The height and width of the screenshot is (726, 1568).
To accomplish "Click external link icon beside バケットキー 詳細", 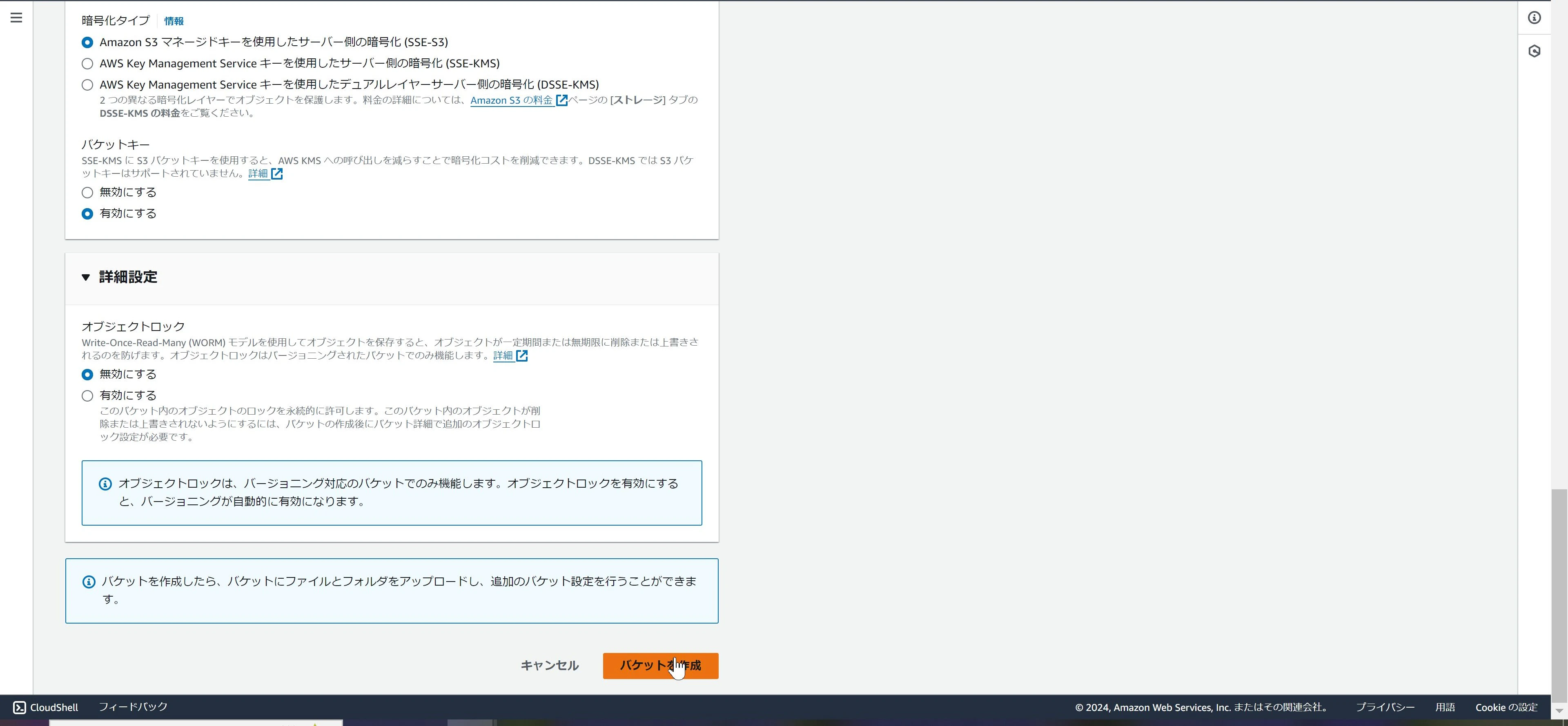I will point(277,174).
